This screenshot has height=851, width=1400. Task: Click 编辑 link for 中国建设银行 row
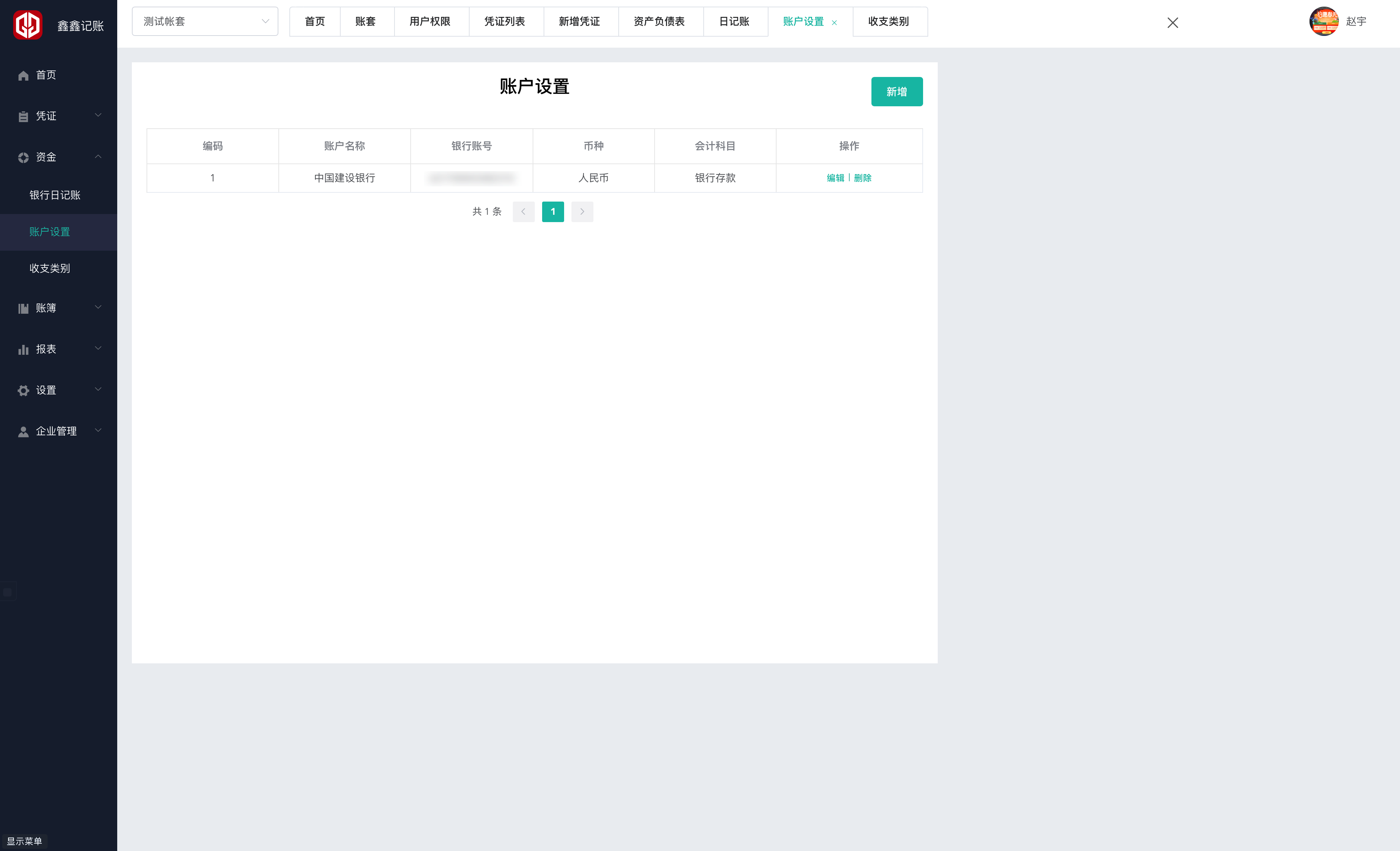tap(835, 178)
